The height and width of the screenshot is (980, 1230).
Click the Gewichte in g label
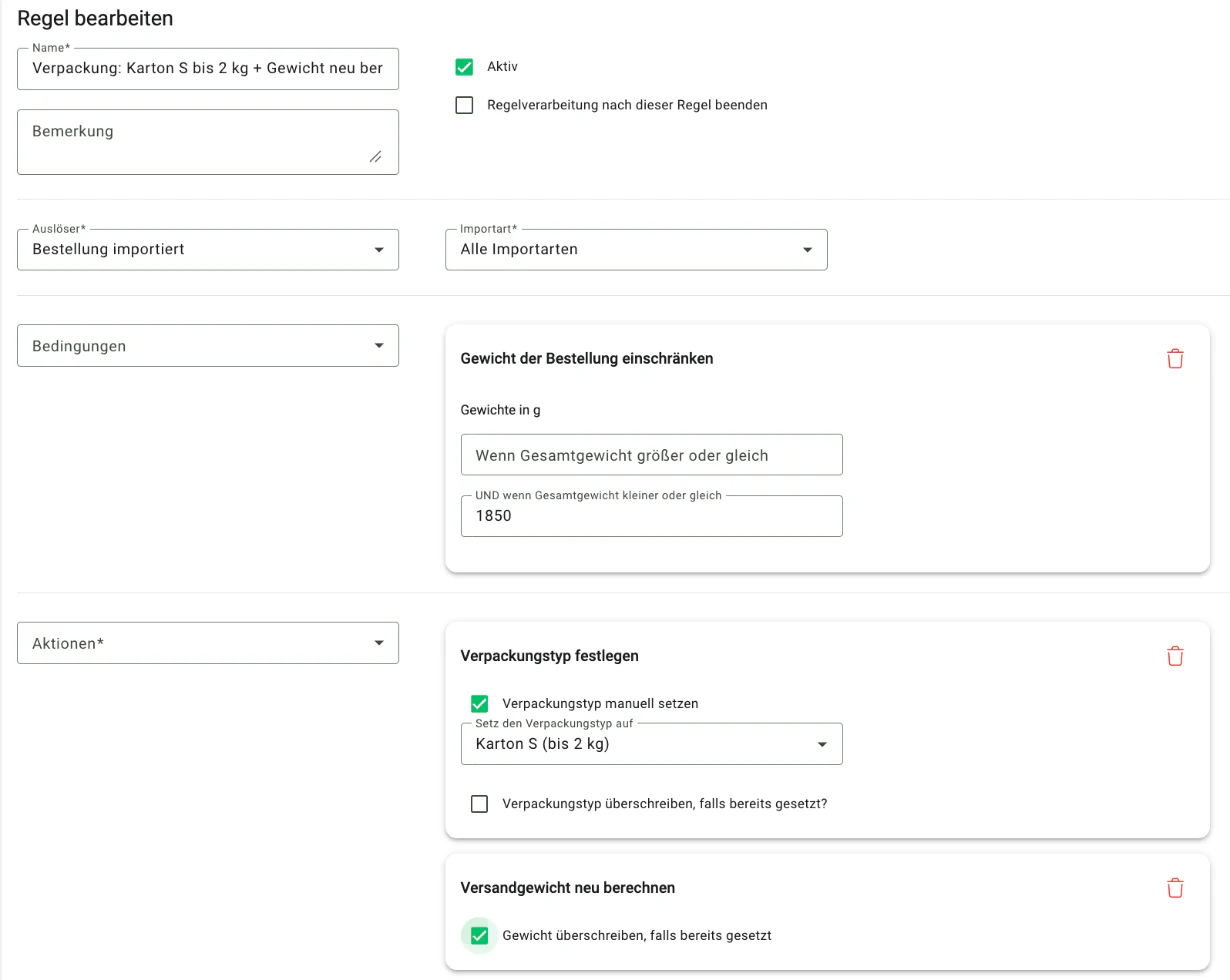click(500, 410)
